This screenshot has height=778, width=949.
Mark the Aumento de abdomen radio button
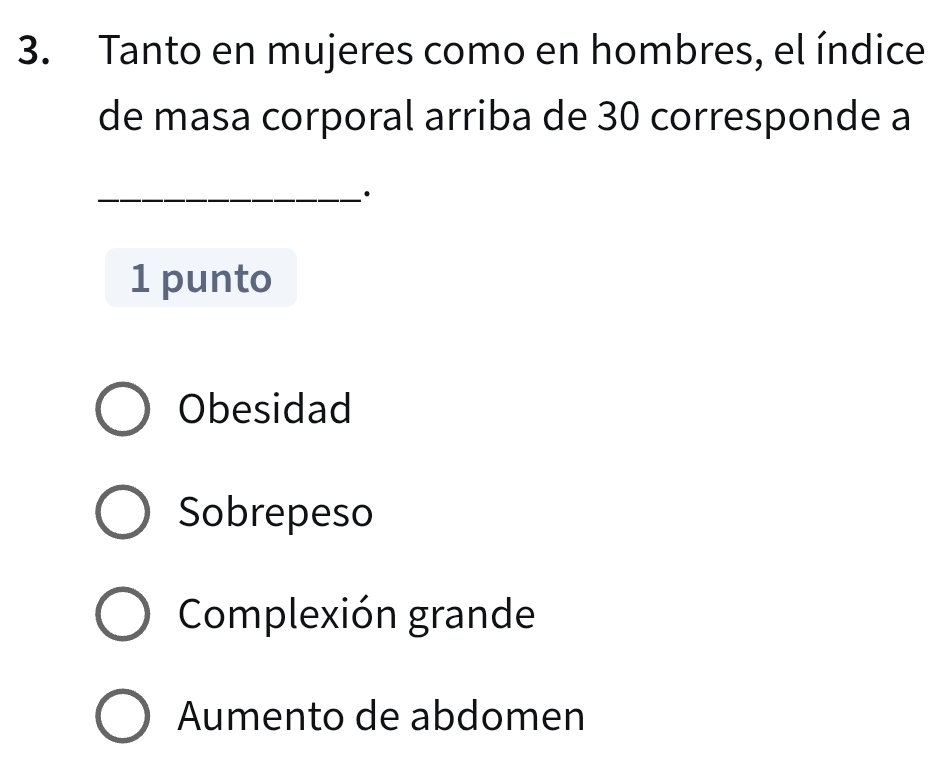pyautogui.click(x=121, y=719)
